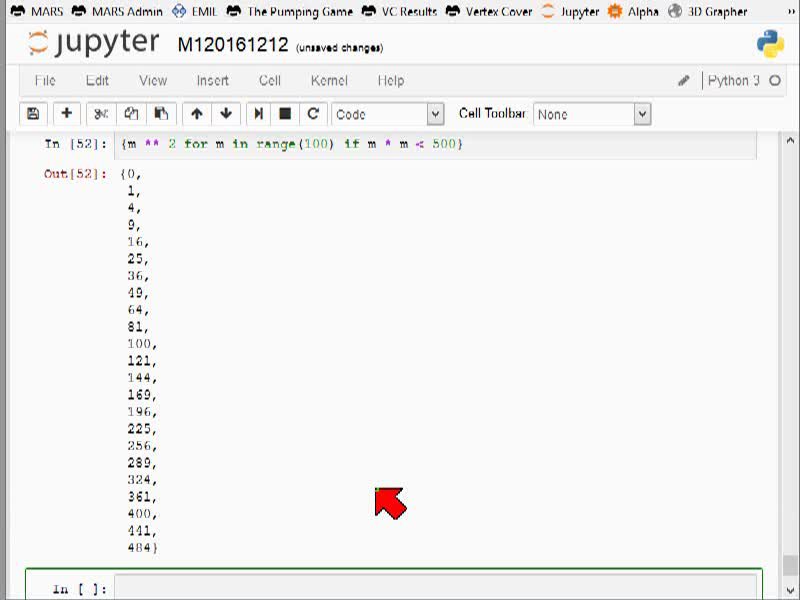Click output value 144
This screenshot has height=600, width=800.
(x=139, y=378)
